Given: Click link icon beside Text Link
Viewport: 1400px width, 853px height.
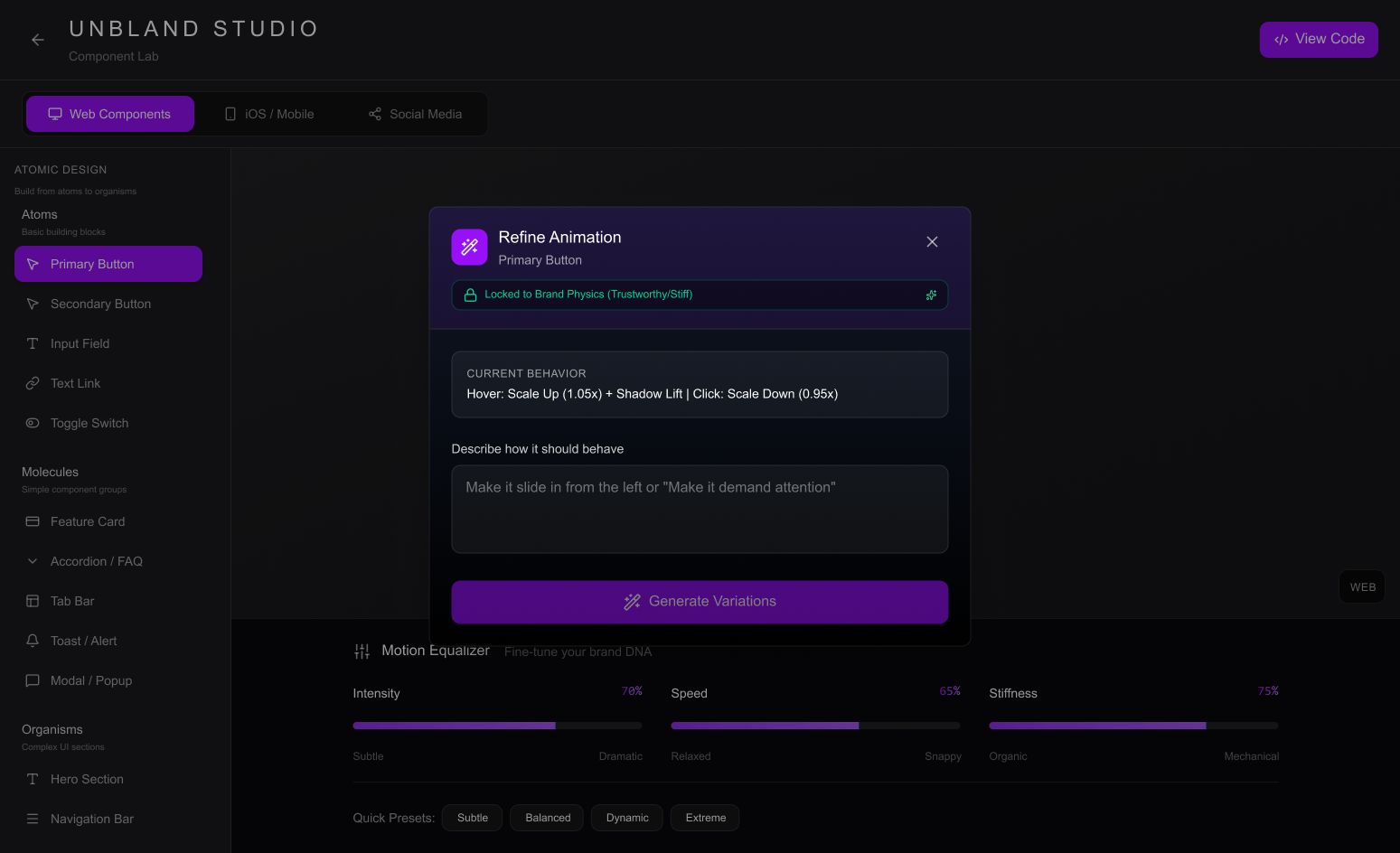Looking at the screenshot, I should tap(33, 383).
